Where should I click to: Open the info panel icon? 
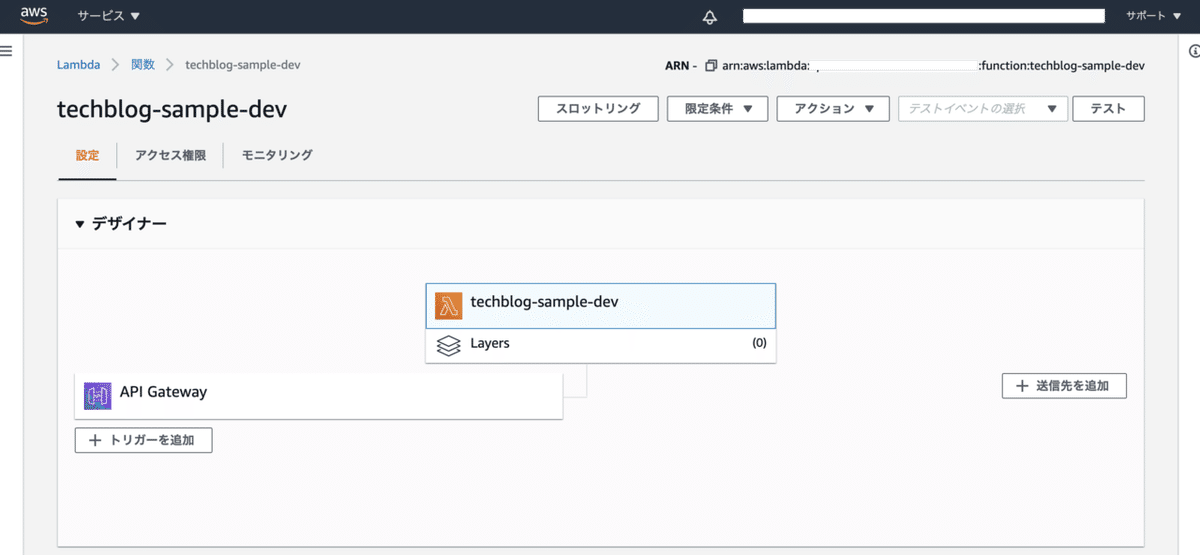click(x=1194, y=51)
